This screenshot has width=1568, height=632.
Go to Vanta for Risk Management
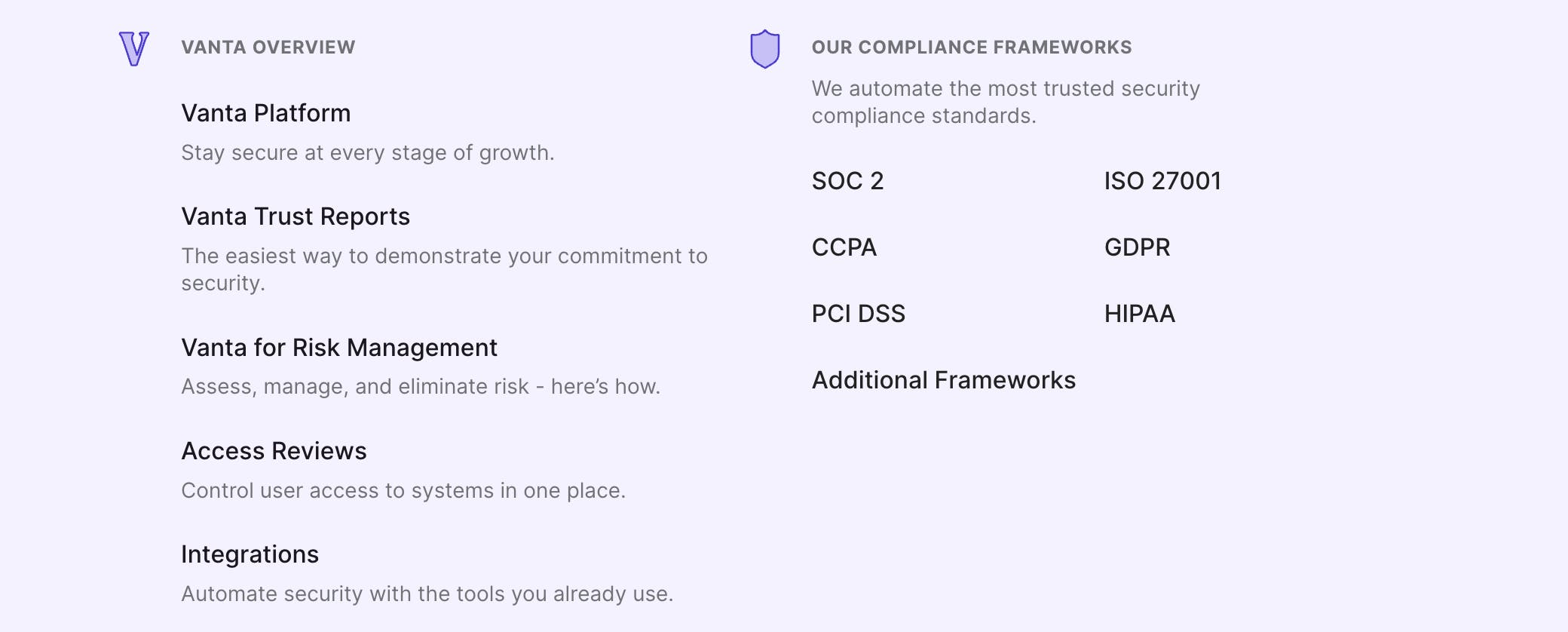pos(339,348)
